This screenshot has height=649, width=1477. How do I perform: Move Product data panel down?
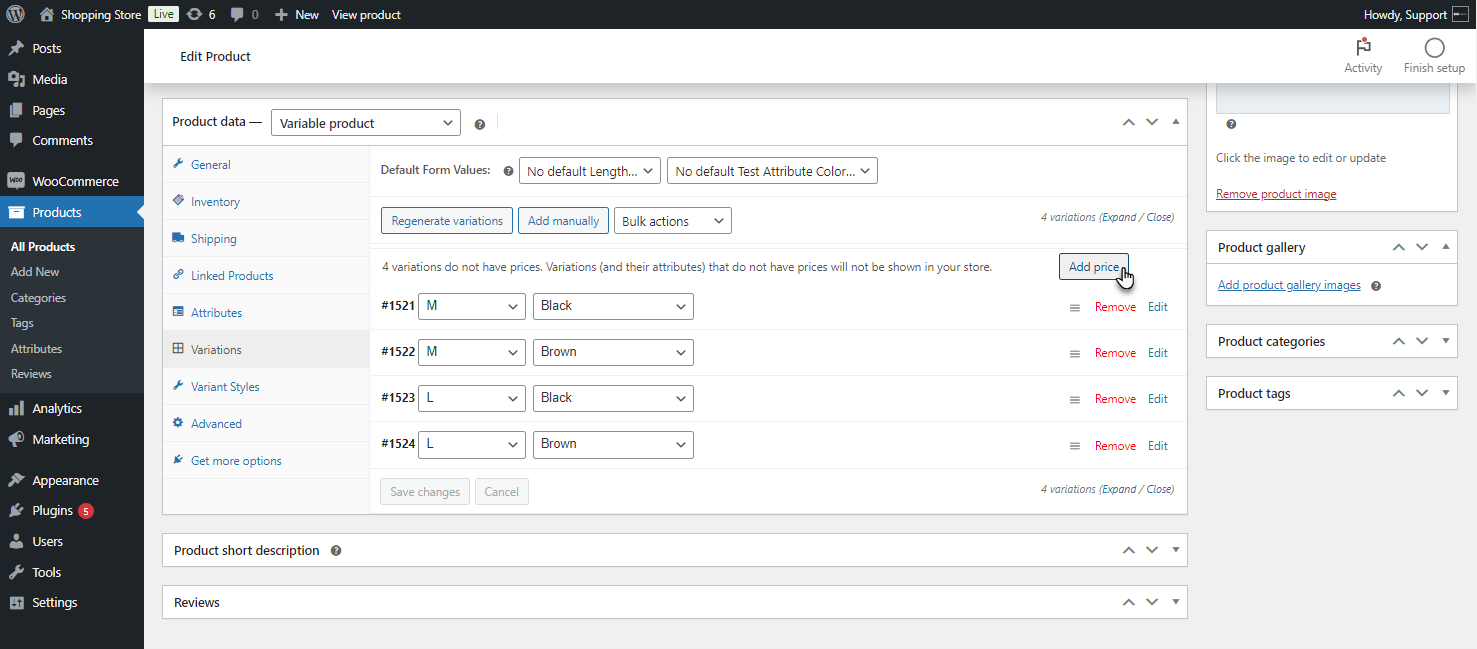click(1152, 122)
